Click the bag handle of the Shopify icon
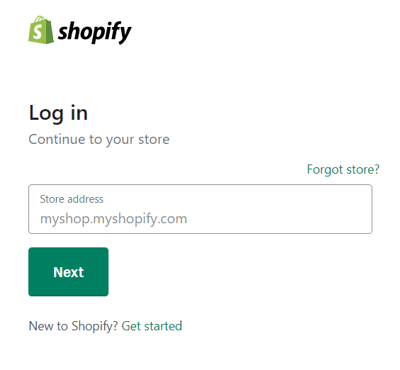Viewport: 400px width, 370px height. [41, 19]
